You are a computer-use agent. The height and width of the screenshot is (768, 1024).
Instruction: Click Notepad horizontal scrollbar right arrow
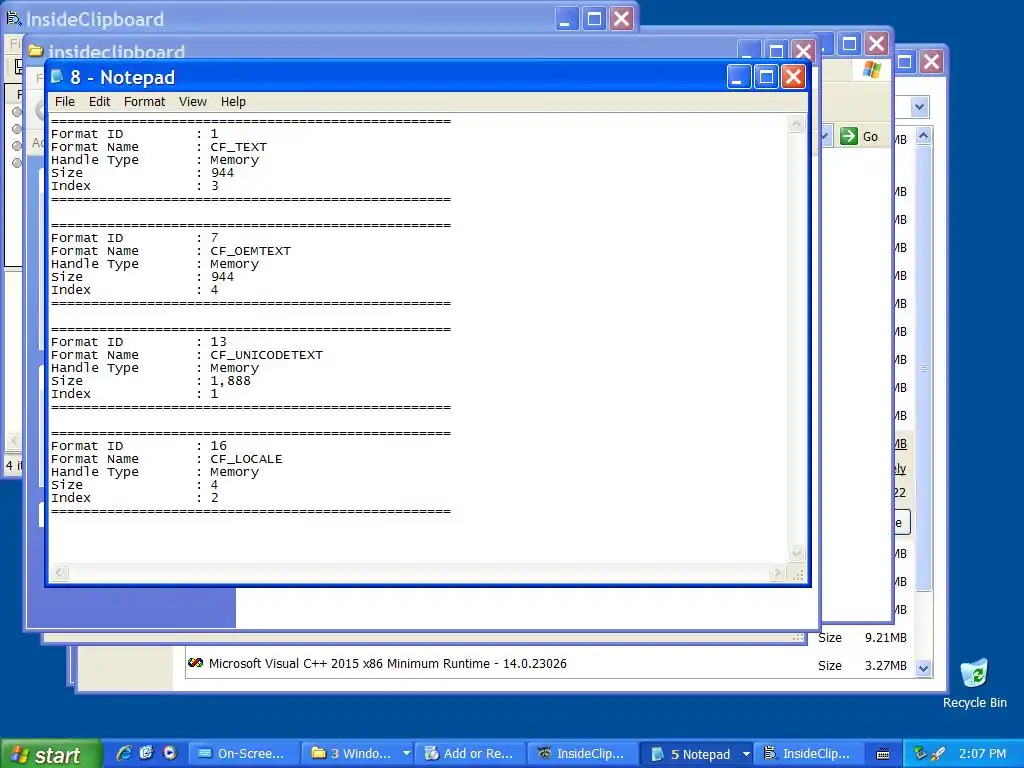tap(777, 573)
